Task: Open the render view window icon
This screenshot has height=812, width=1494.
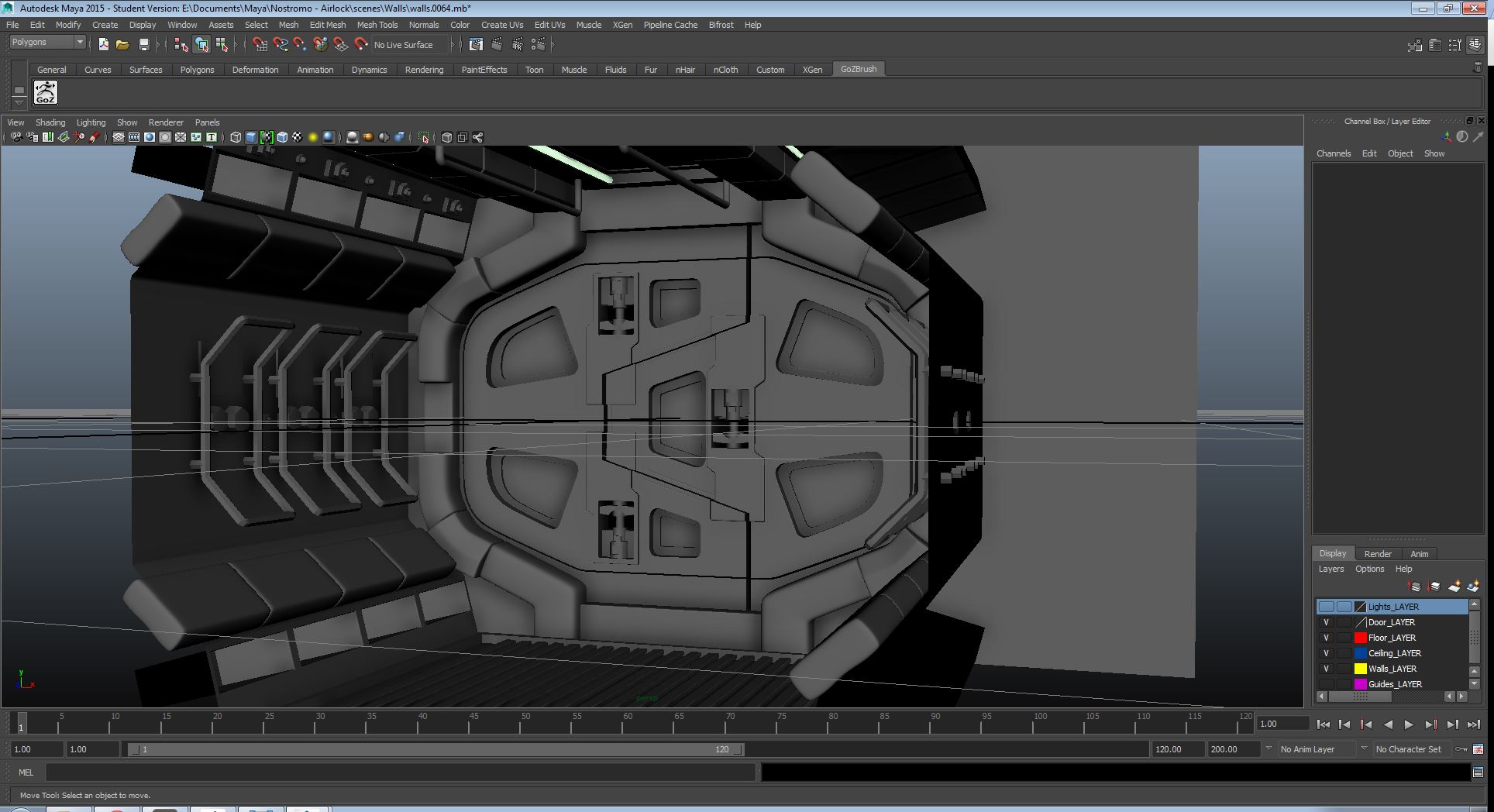Action: tap(476, 45)
